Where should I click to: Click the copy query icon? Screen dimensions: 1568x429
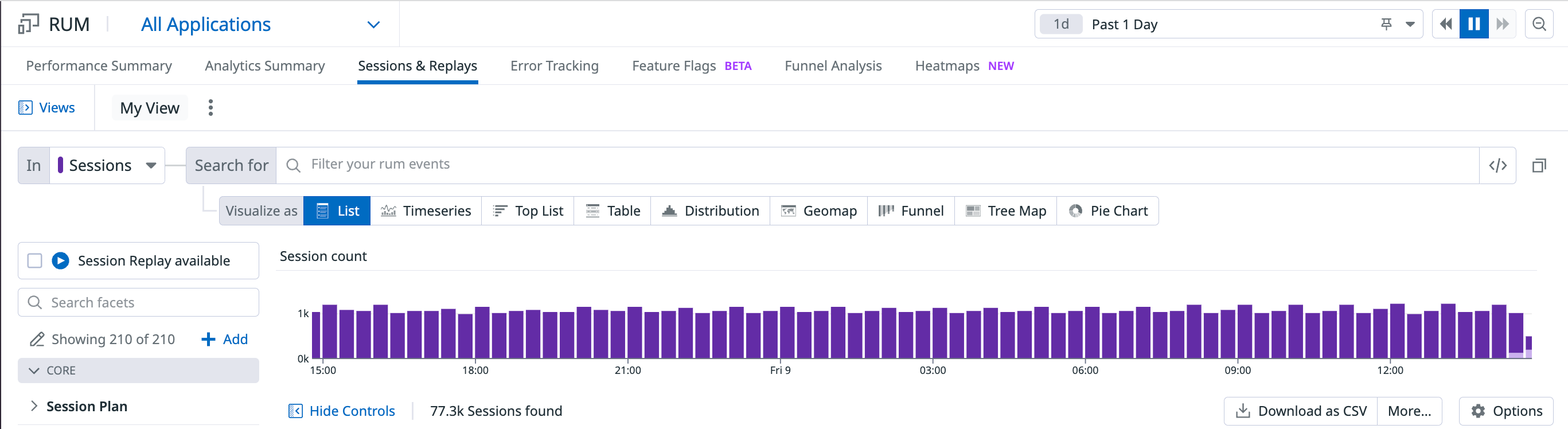1539,166
